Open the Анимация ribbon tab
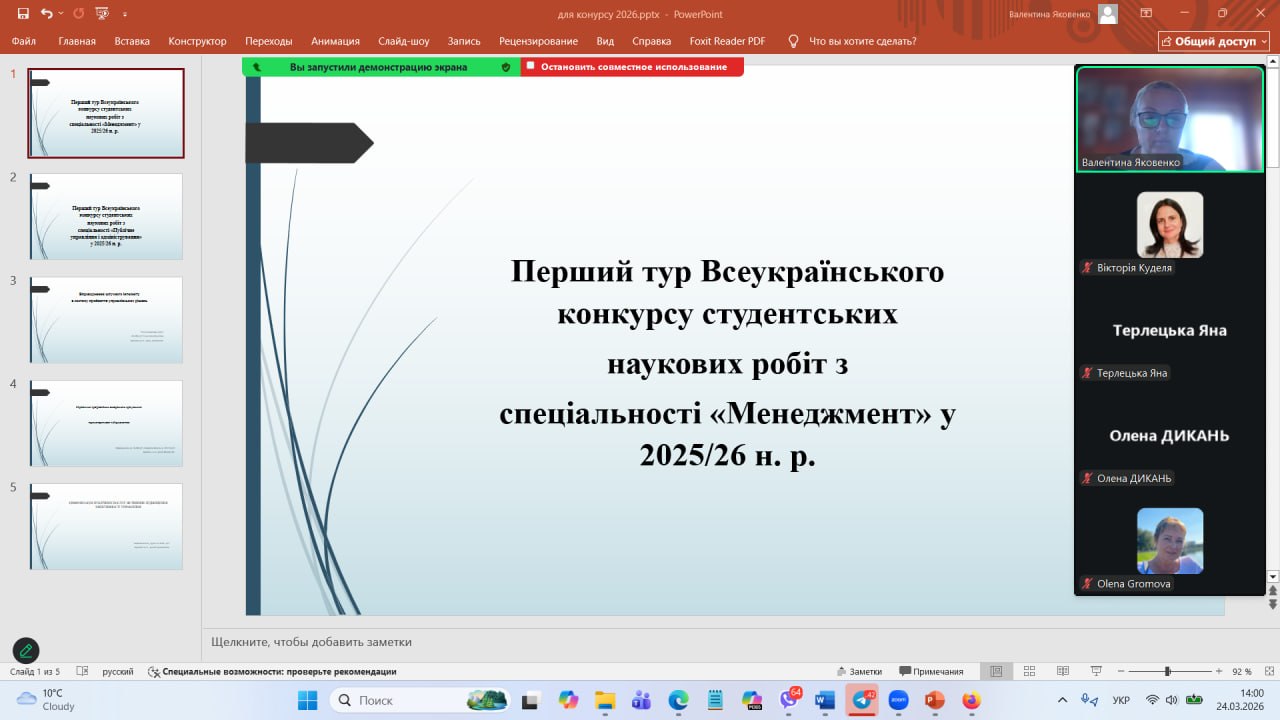Screen dimensions: 1280x720 [x=335, y=41]
